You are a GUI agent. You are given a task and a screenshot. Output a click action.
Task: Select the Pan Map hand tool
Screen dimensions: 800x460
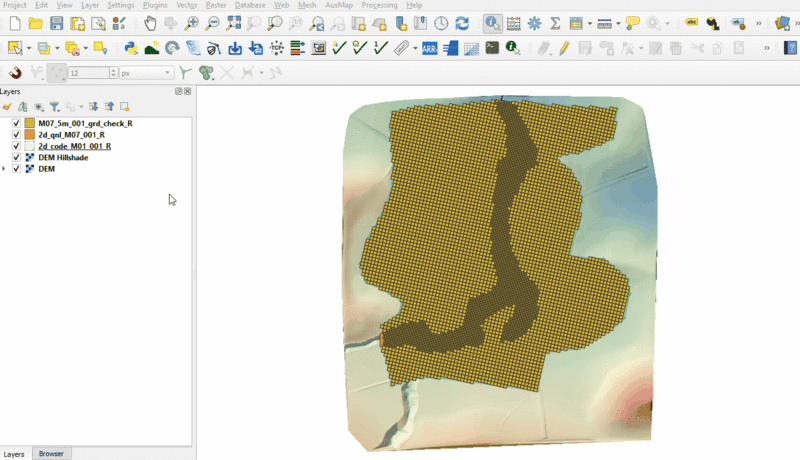pos(149,23)
